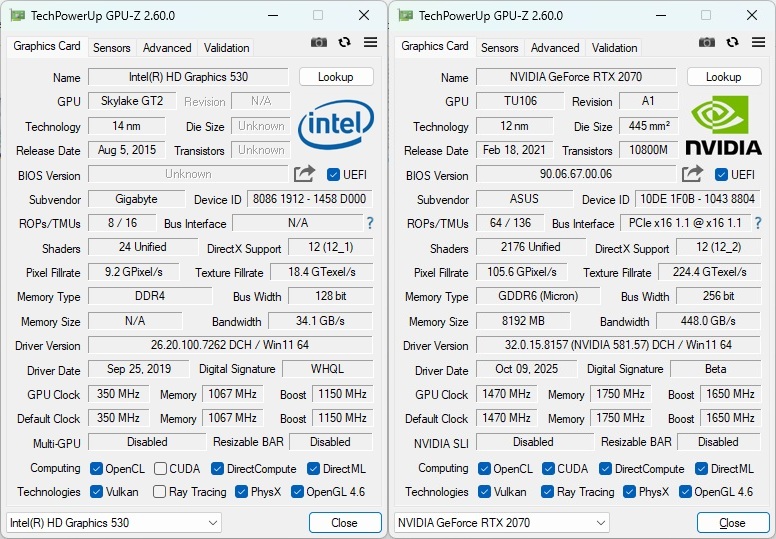Click the Pixel Fillrate value 9.2 GPixel/s

134,272
